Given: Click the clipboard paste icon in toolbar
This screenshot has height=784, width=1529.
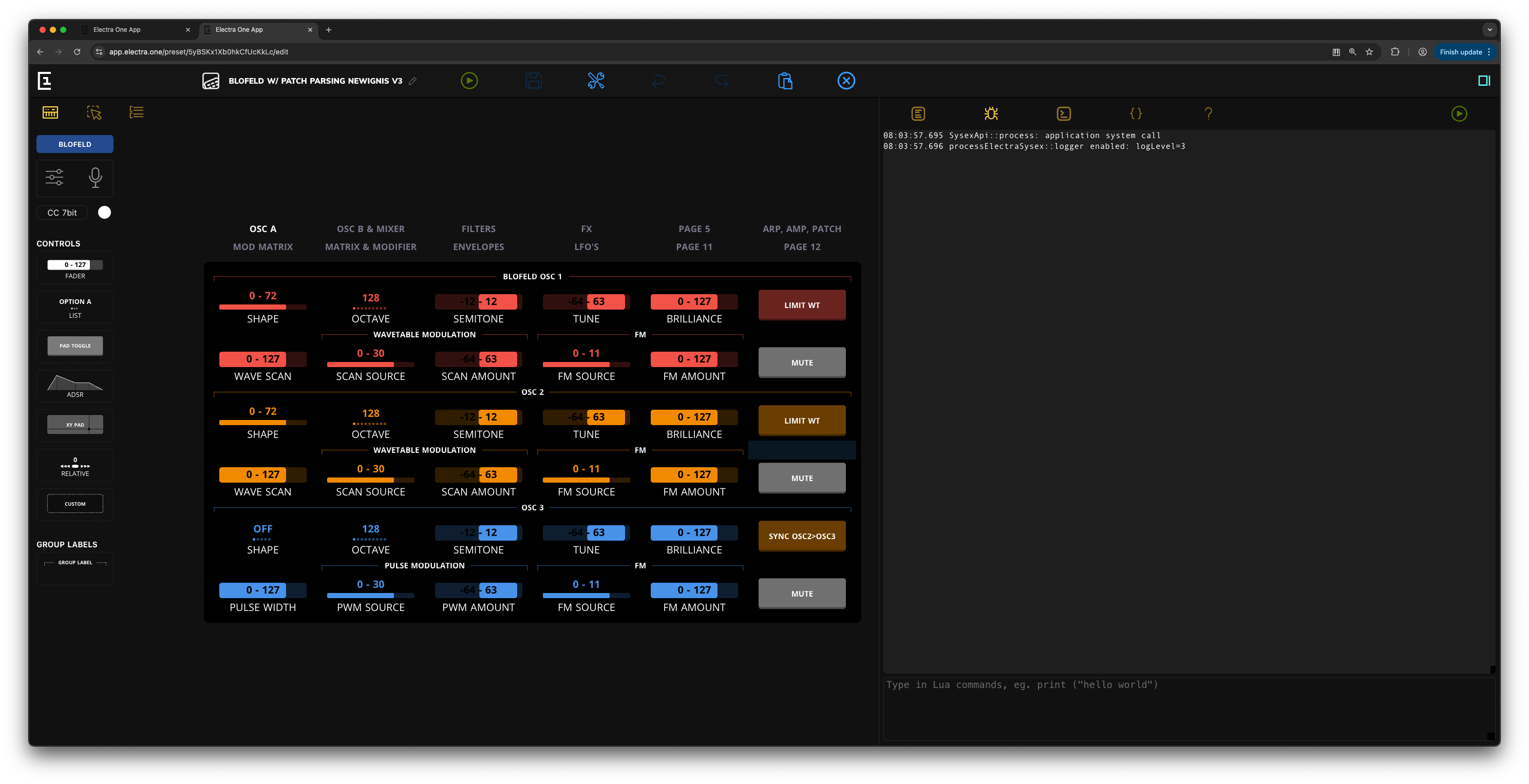Looking at the screenshot, I should tap(785, 81).
